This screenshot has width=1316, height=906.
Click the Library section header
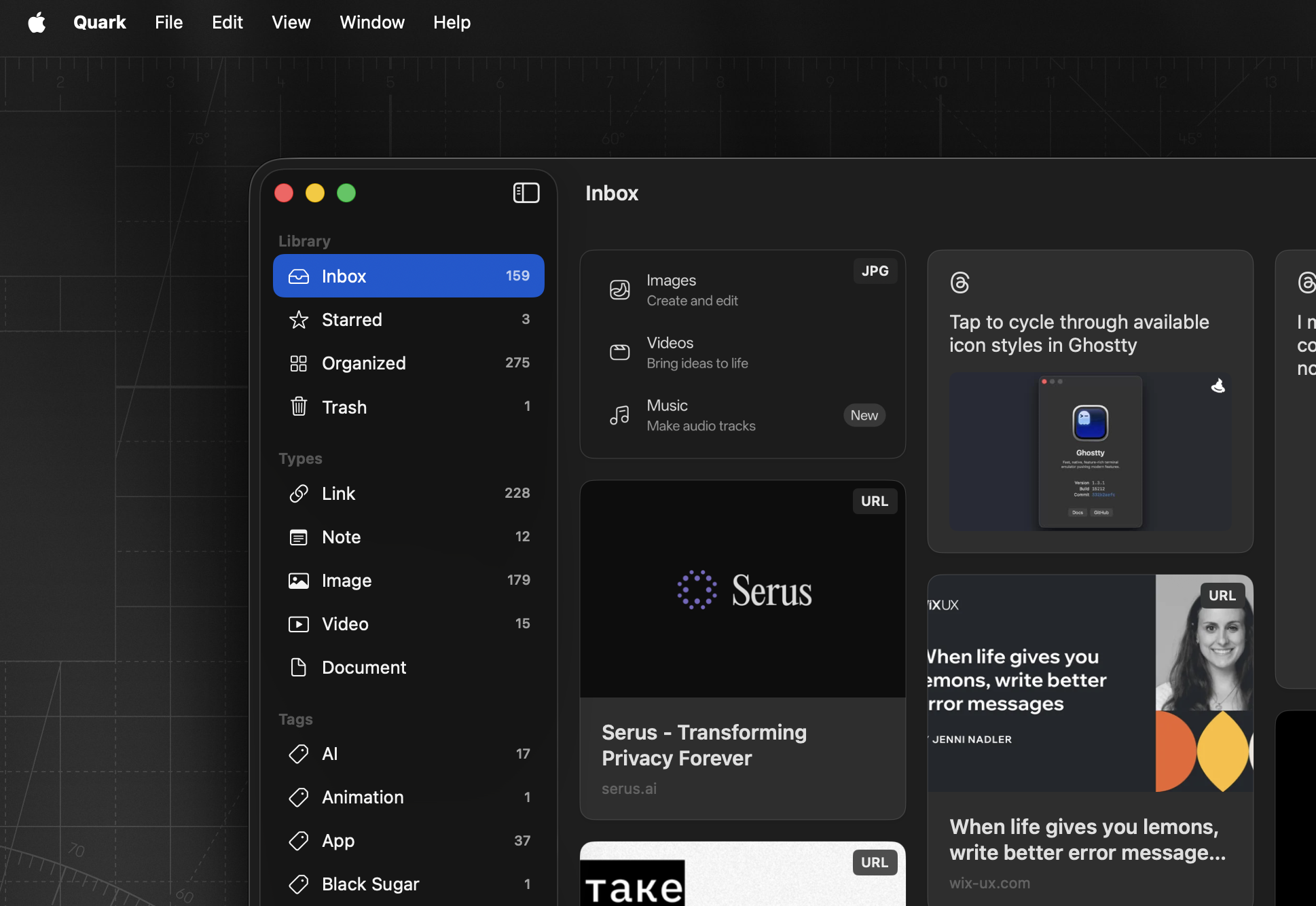click(304, 241)
